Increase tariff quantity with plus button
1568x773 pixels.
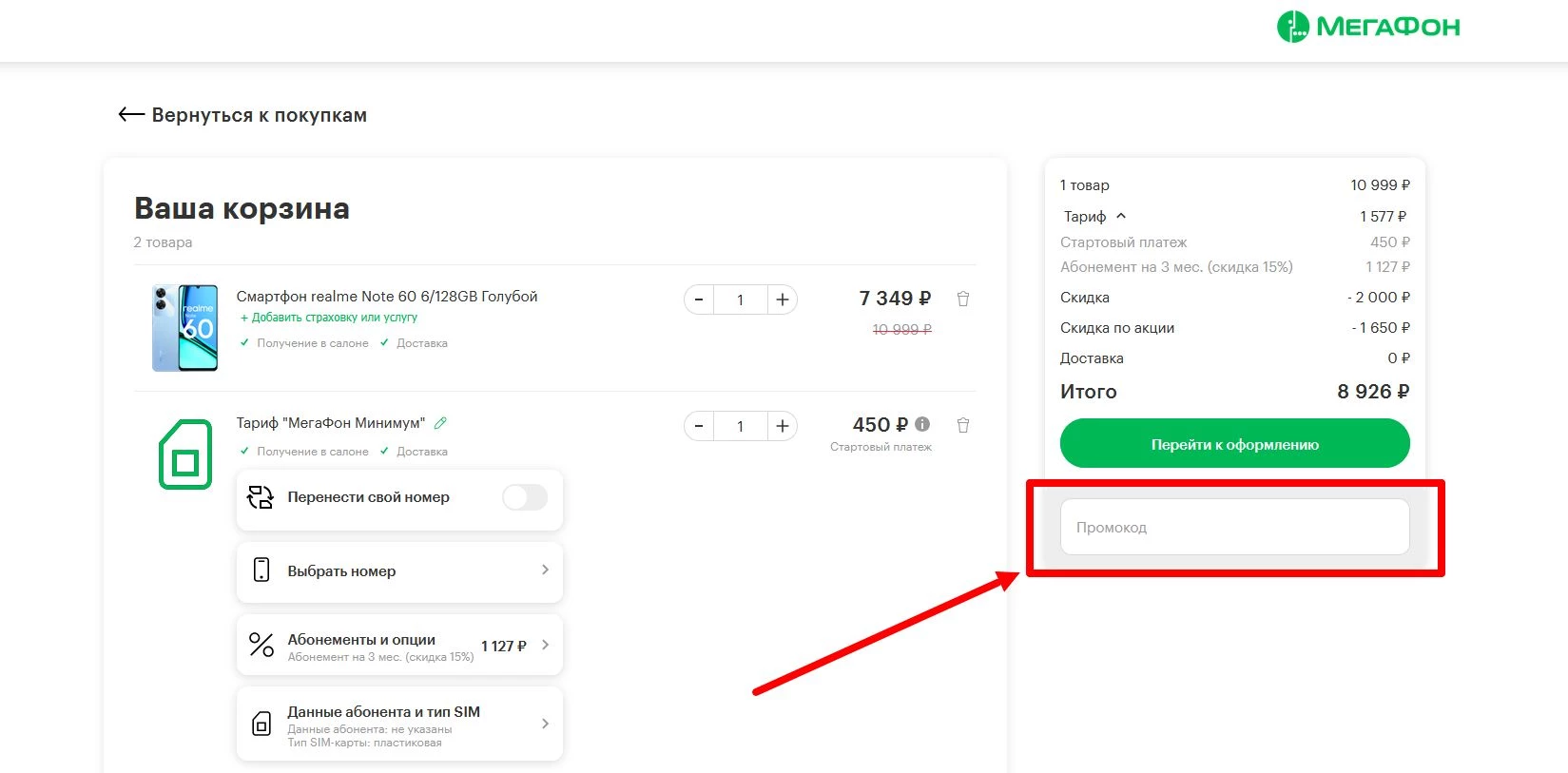(782, 426)
